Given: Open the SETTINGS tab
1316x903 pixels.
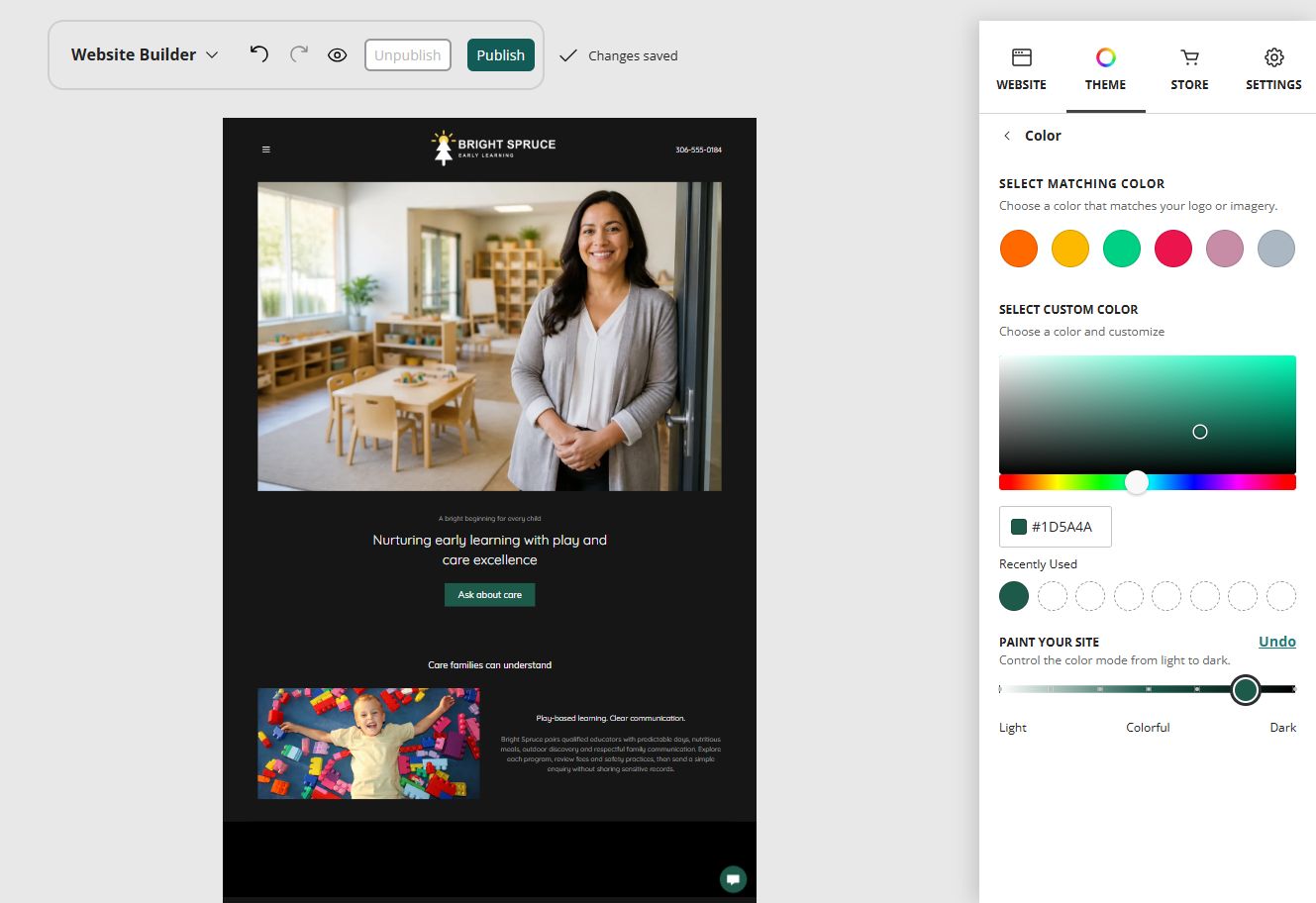Looking at the screenshot, I should pos(1273,69).
